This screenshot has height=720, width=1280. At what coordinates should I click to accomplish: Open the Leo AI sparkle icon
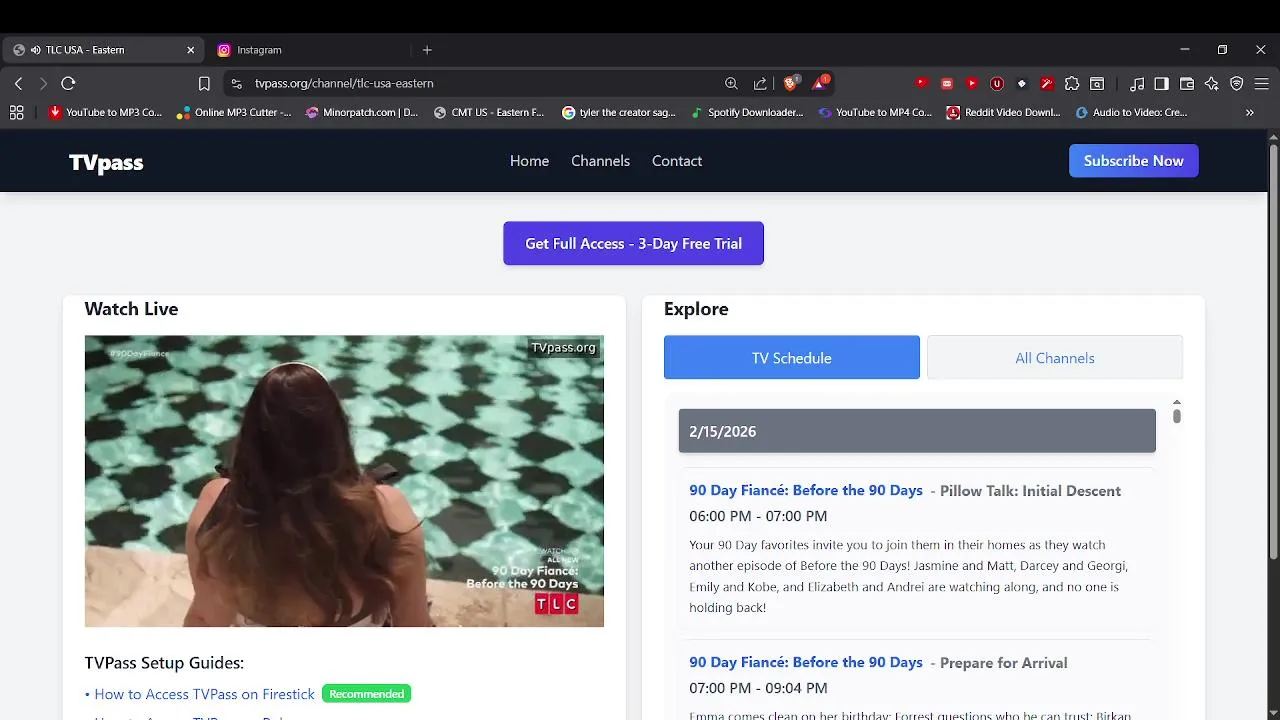1212,84
